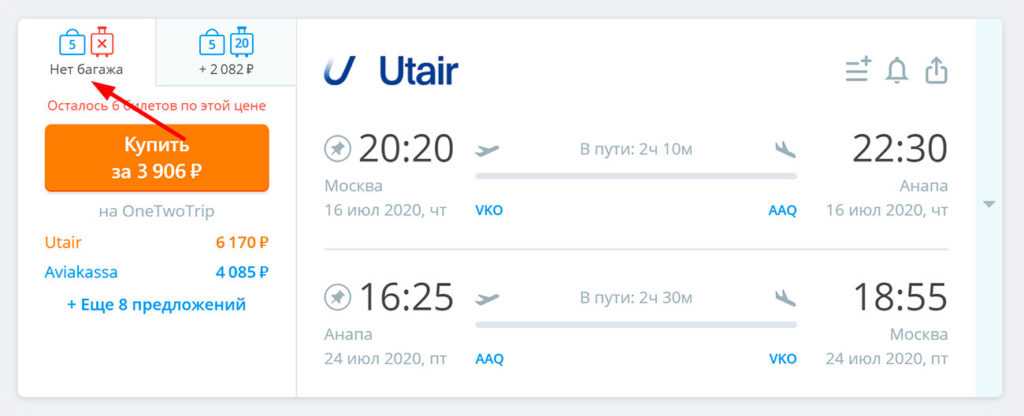This screenshot has height=416, width=1024.
Task: Click the VKO departure airport code
Action: 489,211
